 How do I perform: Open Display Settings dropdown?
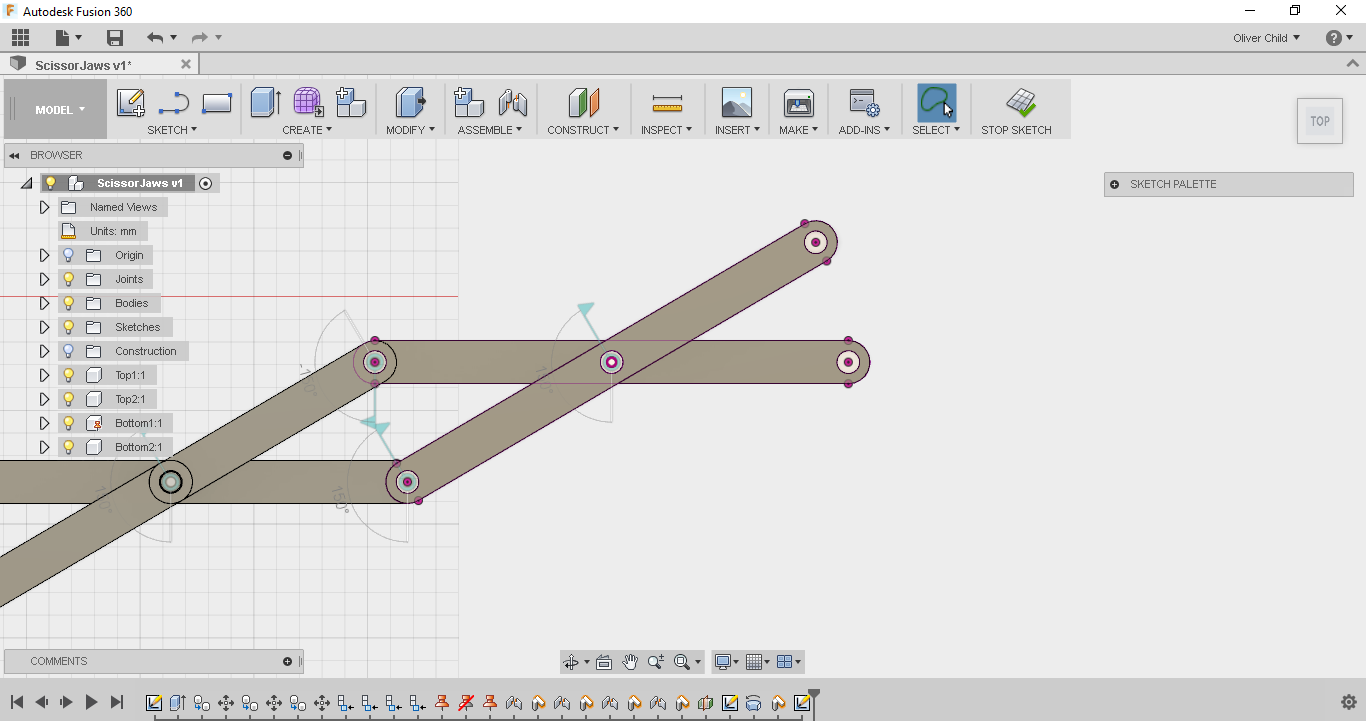click(x=726, y=662)
